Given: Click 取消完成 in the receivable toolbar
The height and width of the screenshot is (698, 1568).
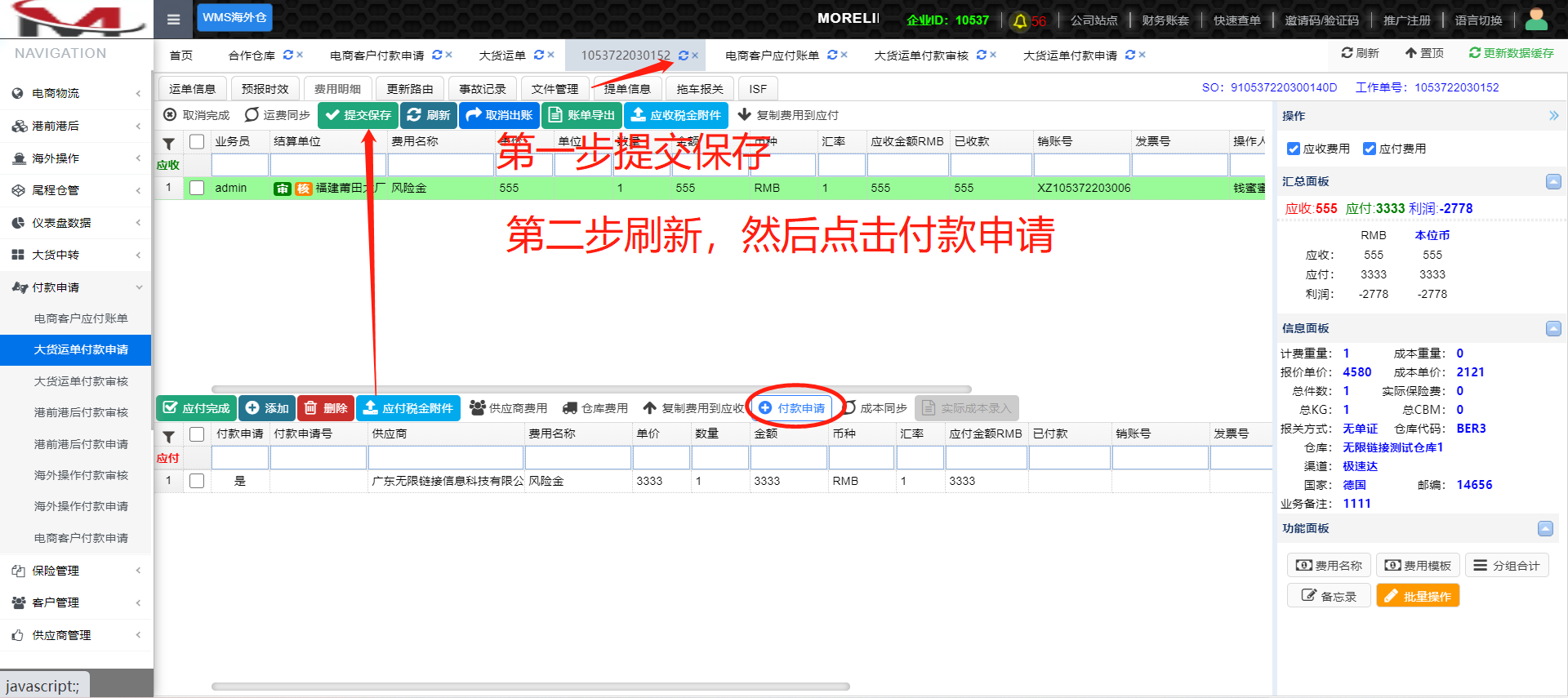Looking at the screenshot, I should (197, 115).
